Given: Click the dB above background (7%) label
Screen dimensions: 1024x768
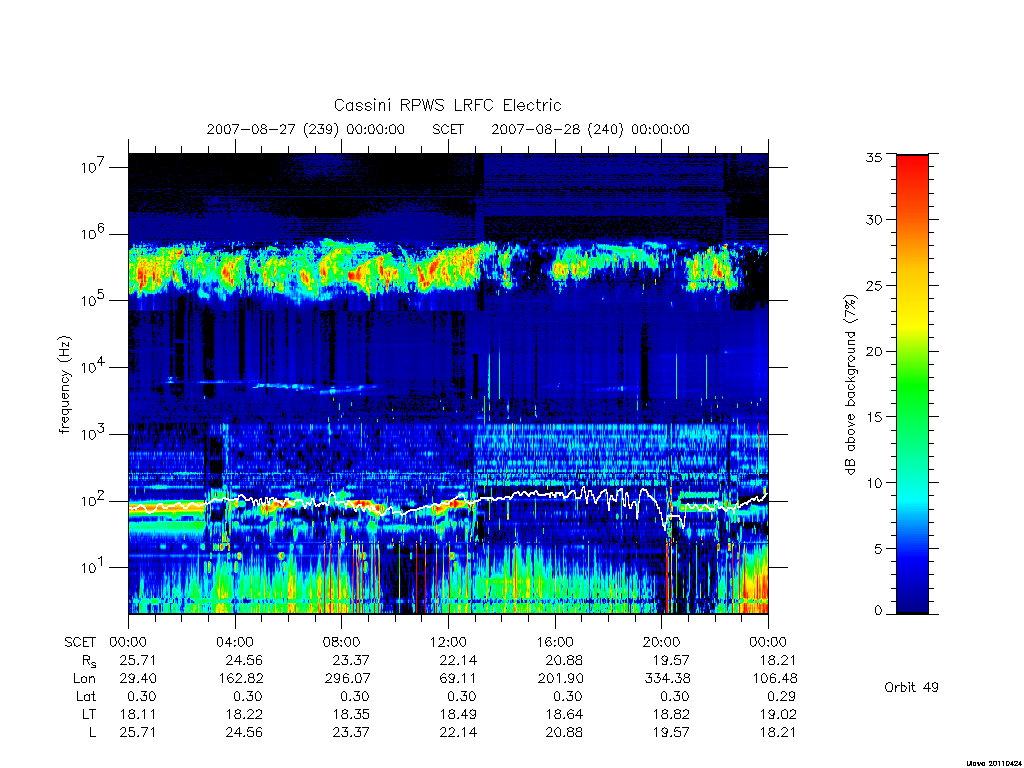Looking at the screenshot, I should [x=850, y=385].
